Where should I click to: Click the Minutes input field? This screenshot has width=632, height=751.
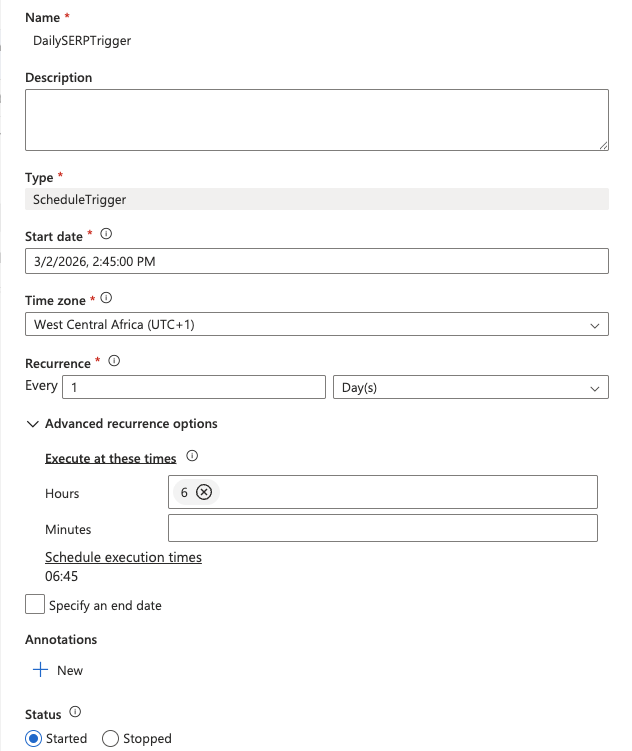(382, 528)
